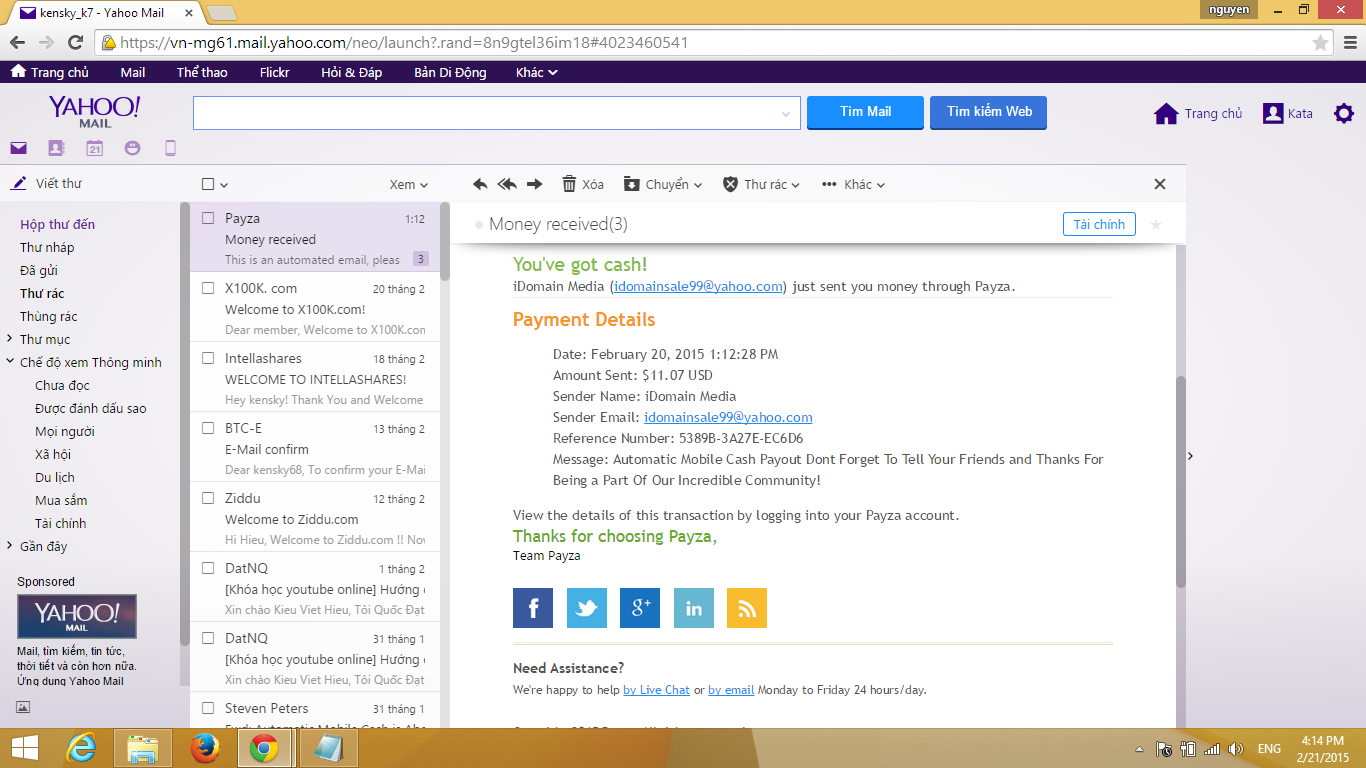The height and width of the screenshot is (768, 1366).
Task: Open the LinkedIn icon in email
Action: click(x=694, y=608)
